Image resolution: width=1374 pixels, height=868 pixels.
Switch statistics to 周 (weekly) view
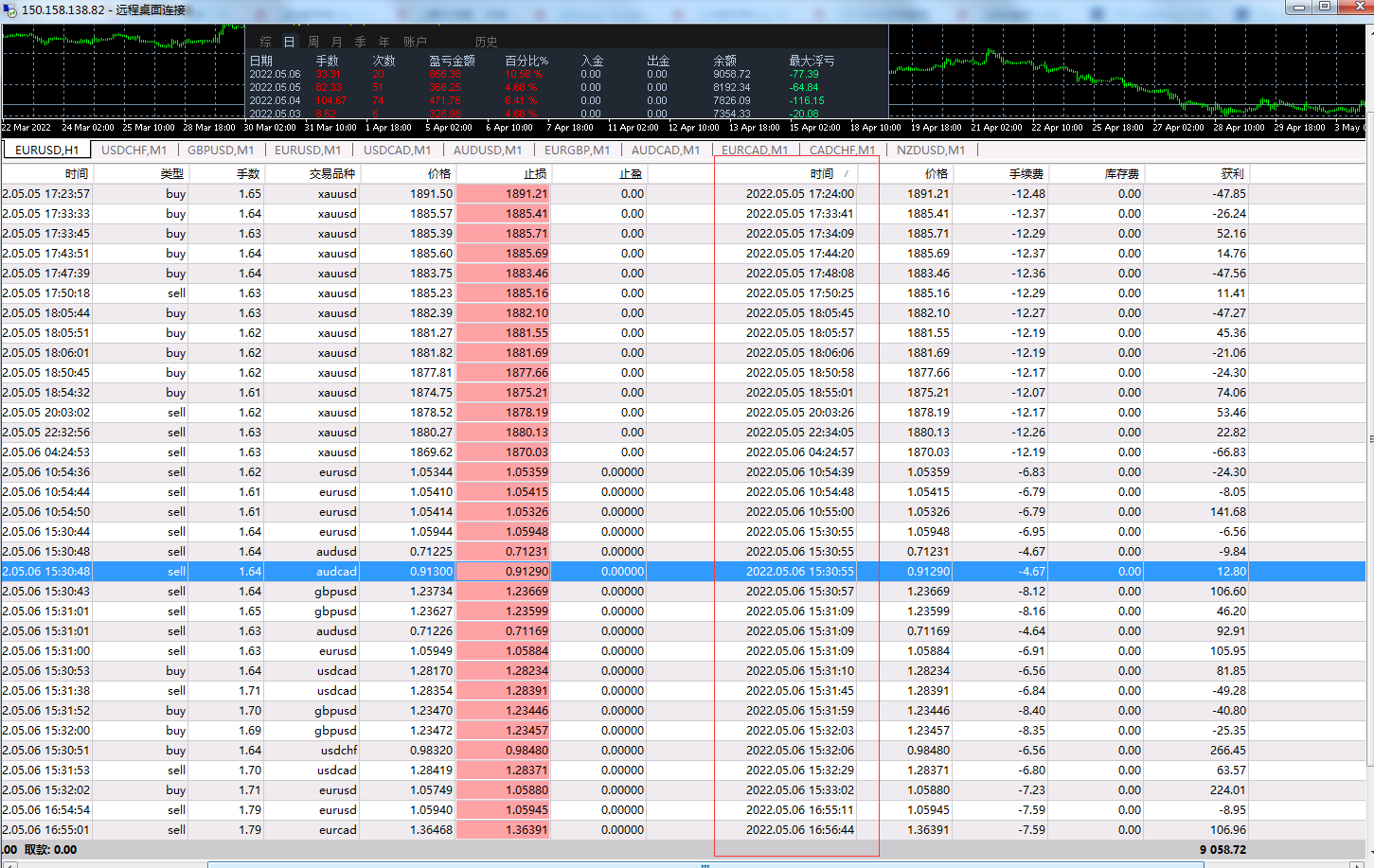(x=313, y=42)
